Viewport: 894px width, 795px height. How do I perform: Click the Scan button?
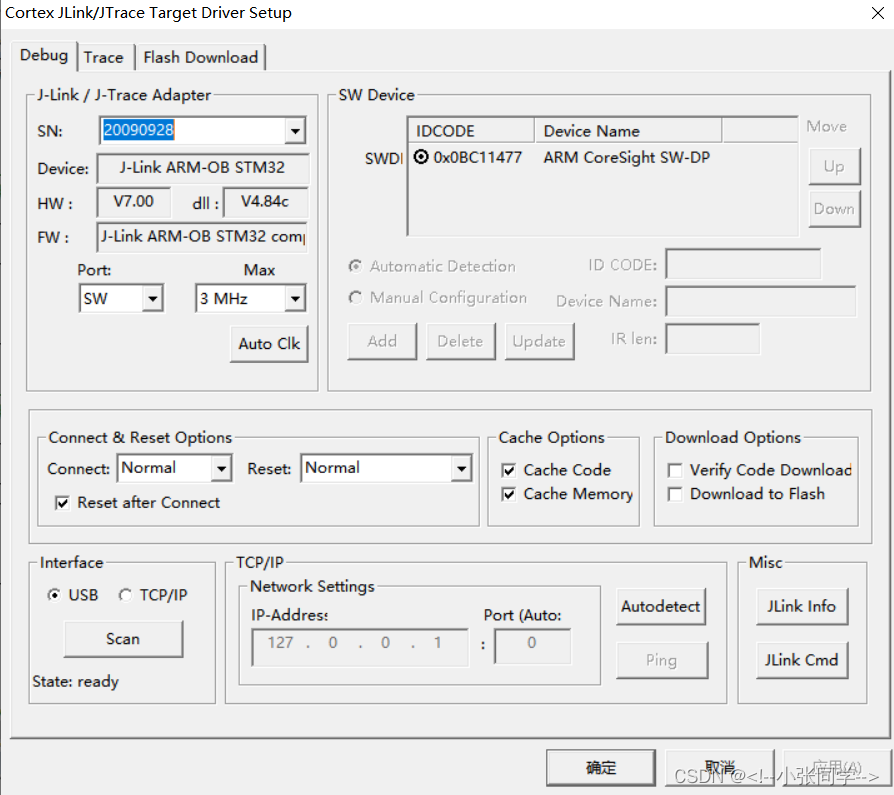tap(123, 639)
